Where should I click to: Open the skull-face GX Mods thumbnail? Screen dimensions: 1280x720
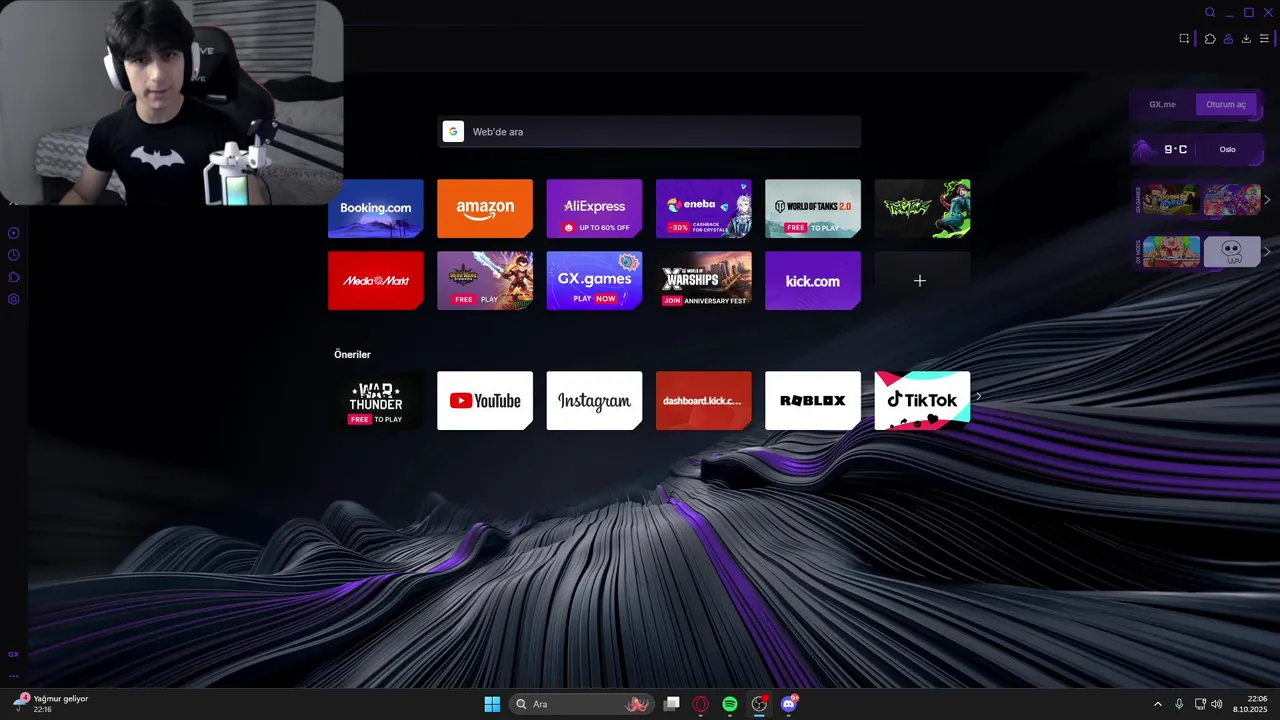1232,251
